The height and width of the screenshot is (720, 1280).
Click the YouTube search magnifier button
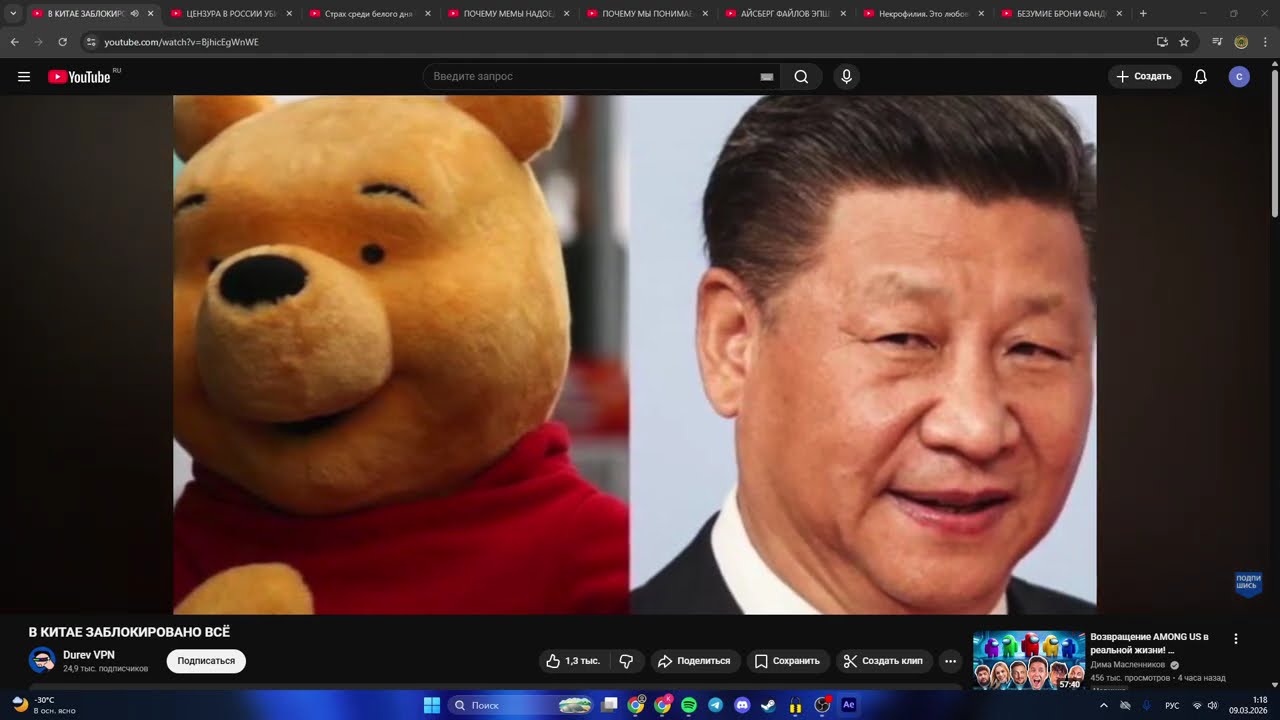(801, 77)
